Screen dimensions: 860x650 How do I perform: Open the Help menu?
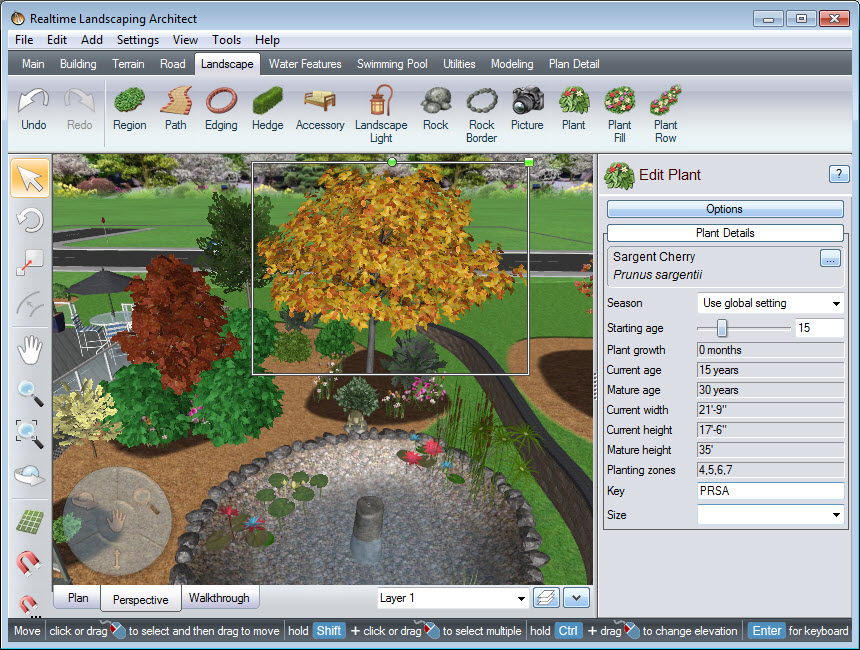267,40
